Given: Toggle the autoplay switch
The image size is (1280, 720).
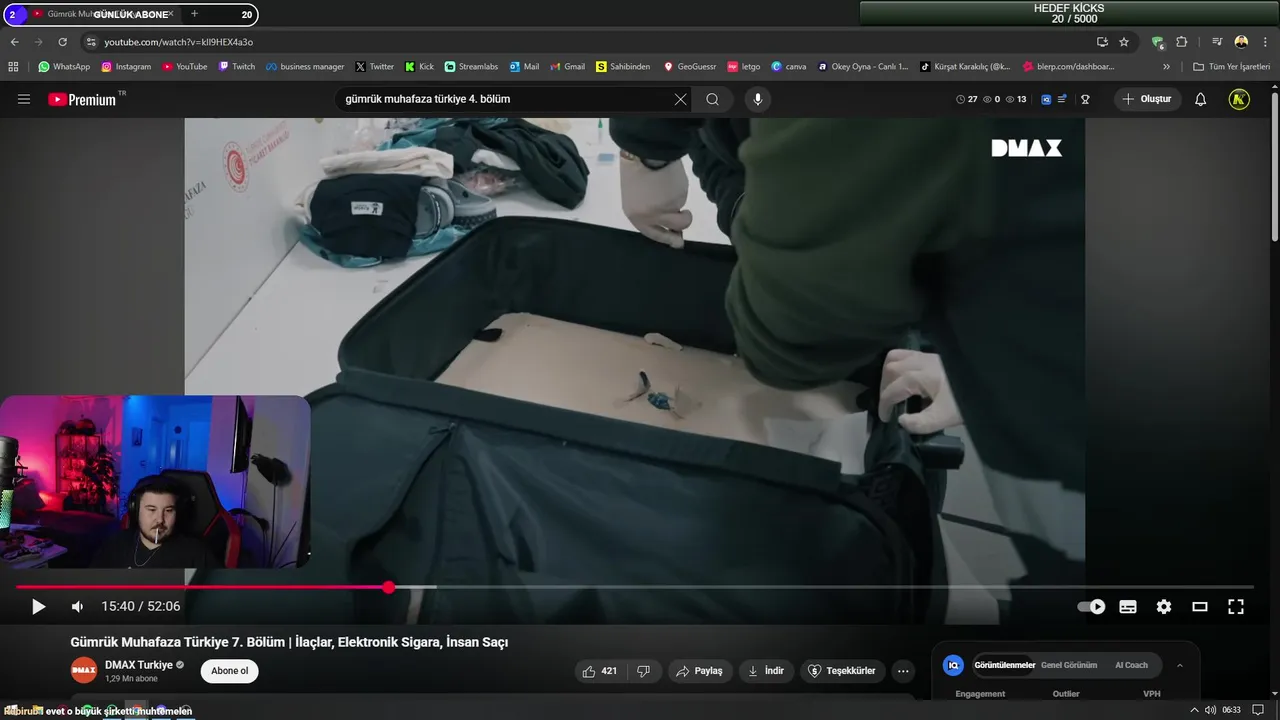Looking at the screenshot, I should [1091, 606].
